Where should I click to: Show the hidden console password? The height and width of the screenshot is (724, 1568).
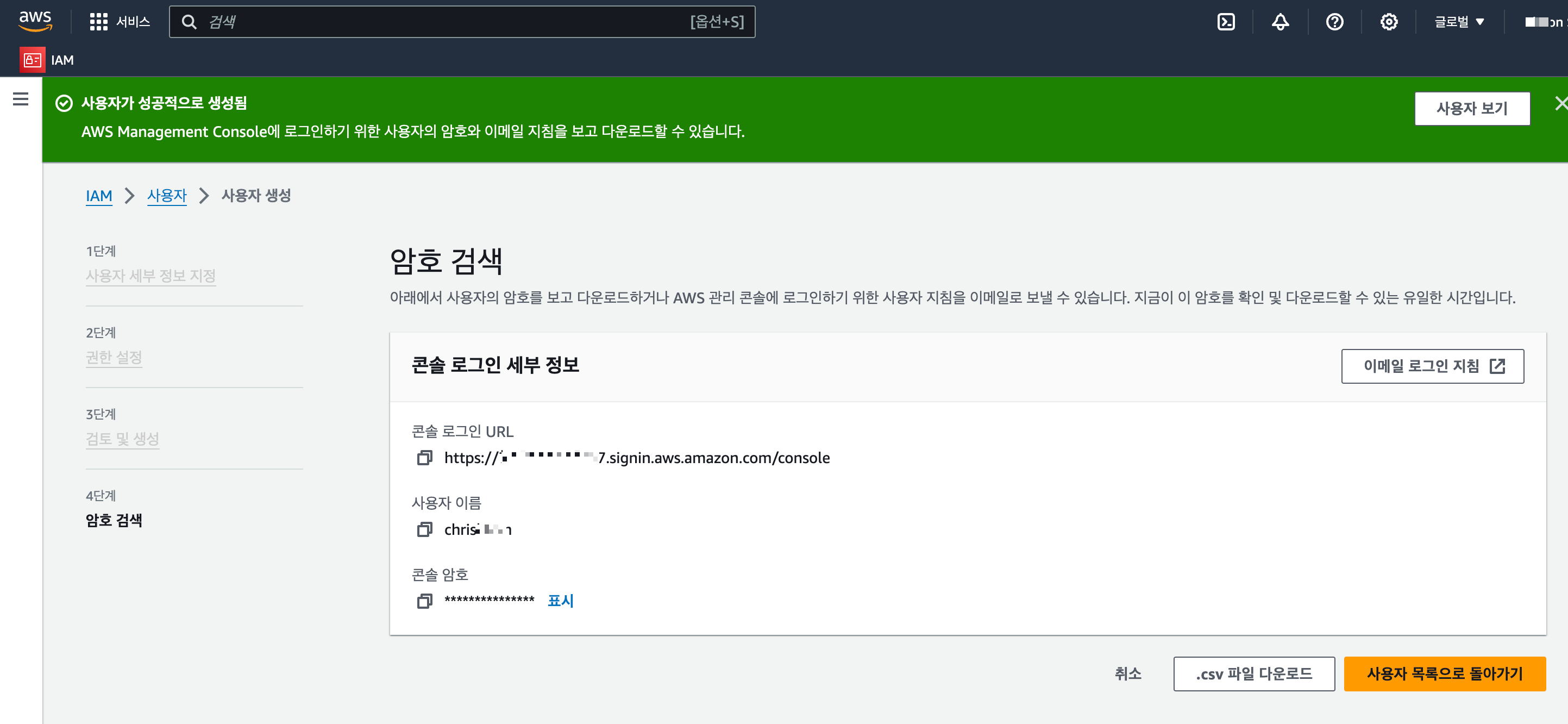coord(560,601)
